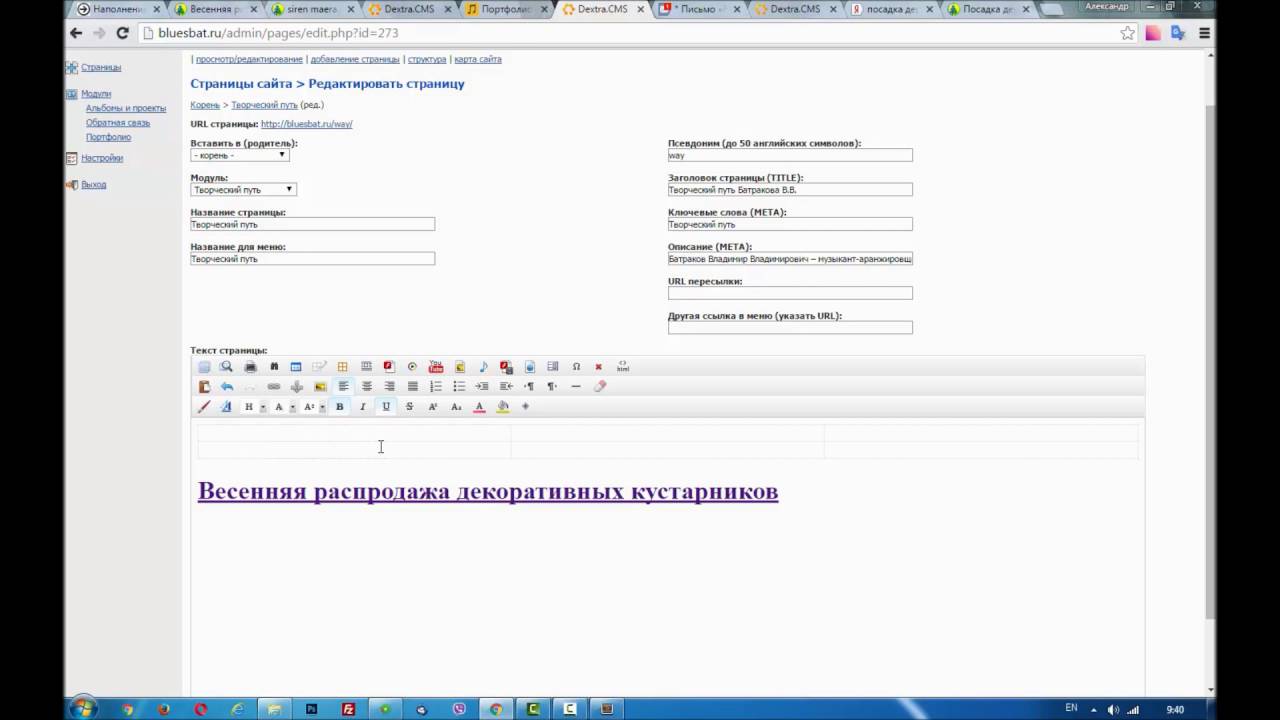Screen dimensions: 1280x720
Task: Create a numbered list
Action: click(x=436, y=387)
